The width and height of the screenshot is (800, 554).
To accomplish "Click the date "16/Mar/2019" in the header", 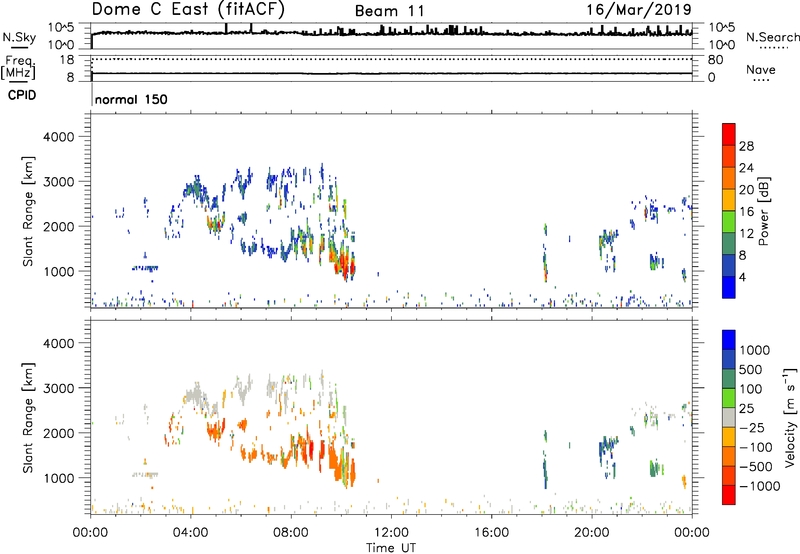I will (639, 9).
